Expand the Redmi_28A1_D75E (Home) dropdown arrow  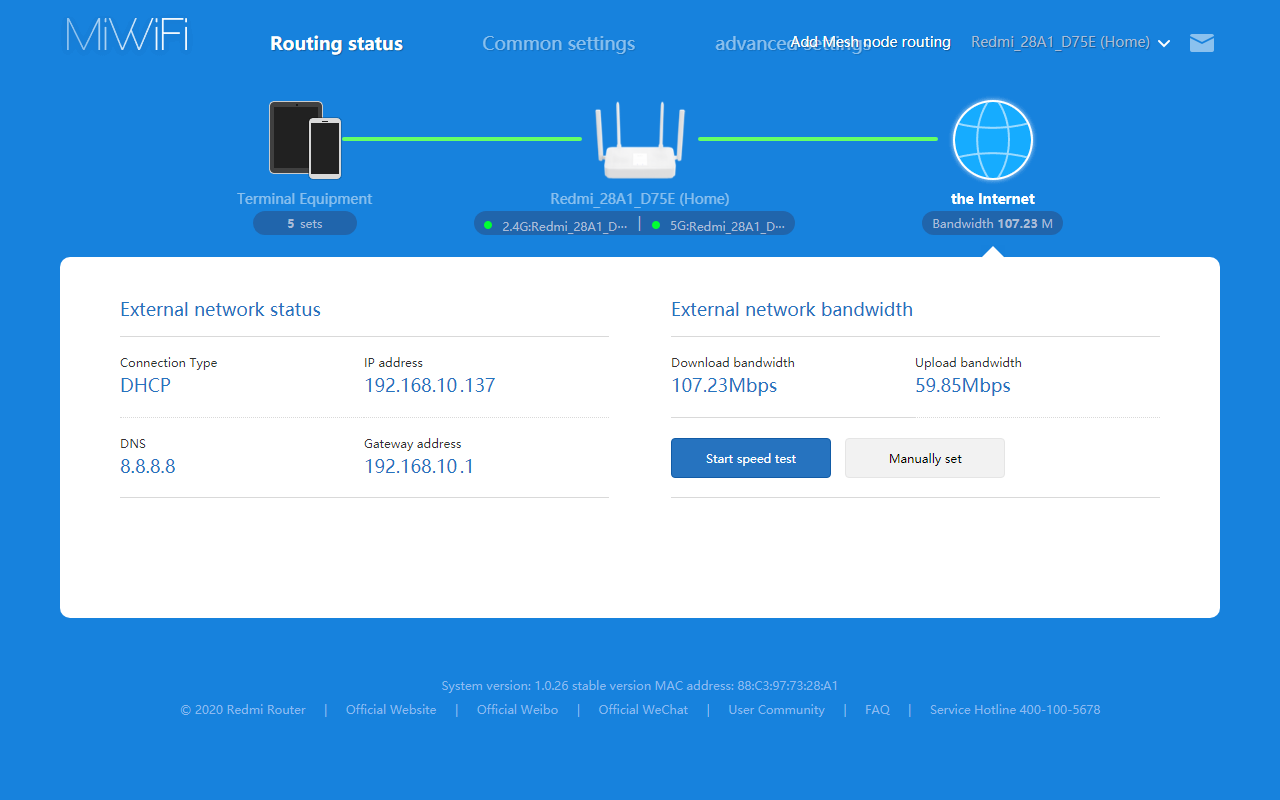[1164, 43]
